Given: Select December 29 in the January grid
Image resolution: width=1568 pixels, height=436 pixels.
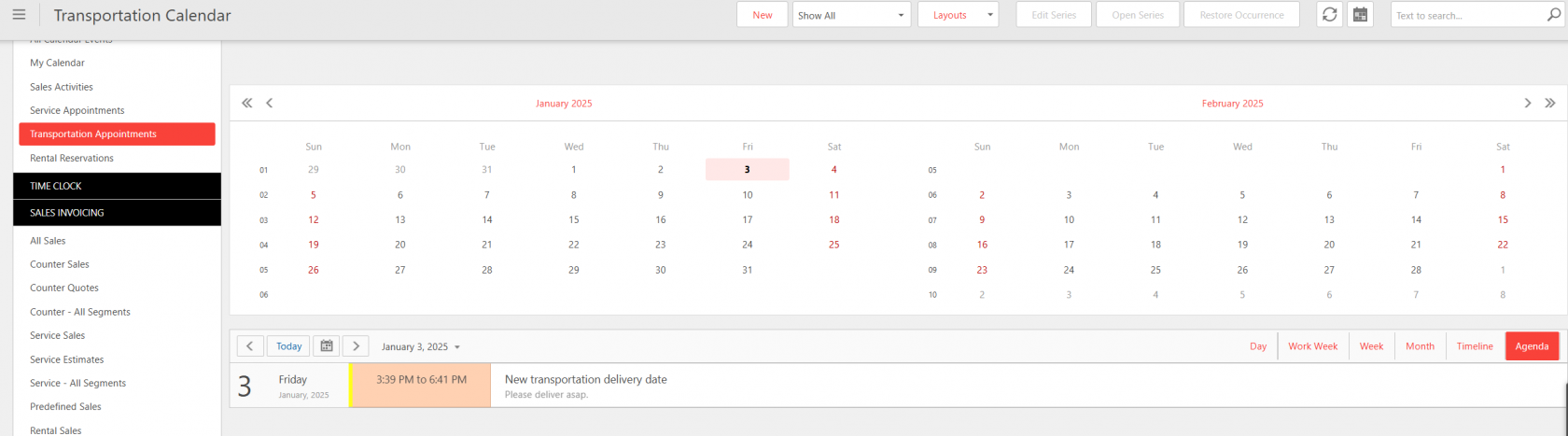Looking at the screenshot, I should (x=314, y=169).
